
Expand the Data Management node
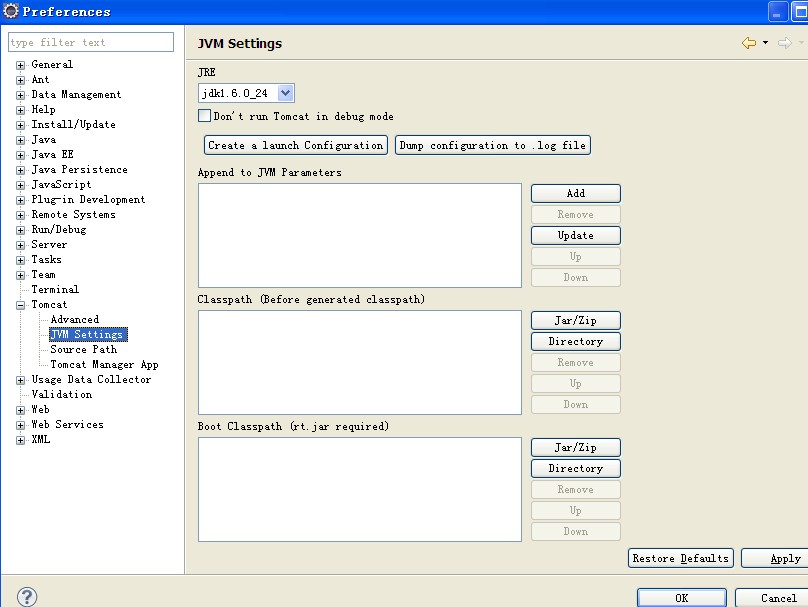click(21, 95)
